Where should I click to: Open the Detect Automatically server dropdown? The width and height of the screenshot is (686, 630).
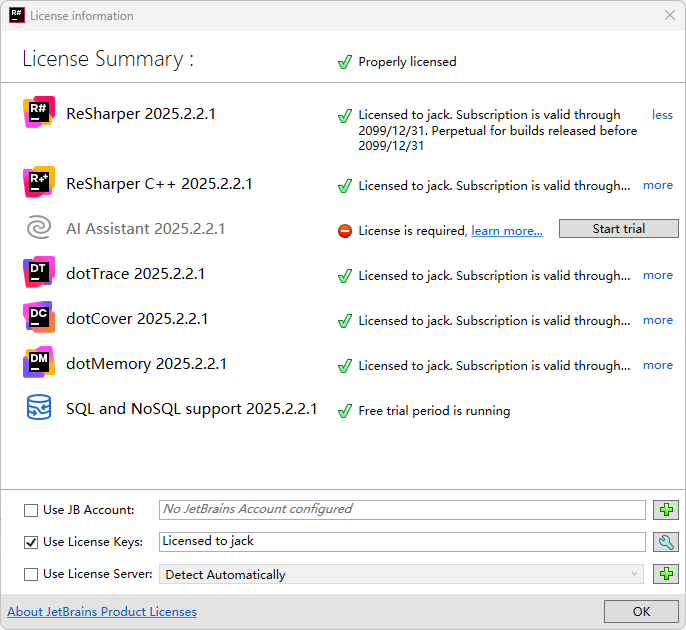coord(402,574)
